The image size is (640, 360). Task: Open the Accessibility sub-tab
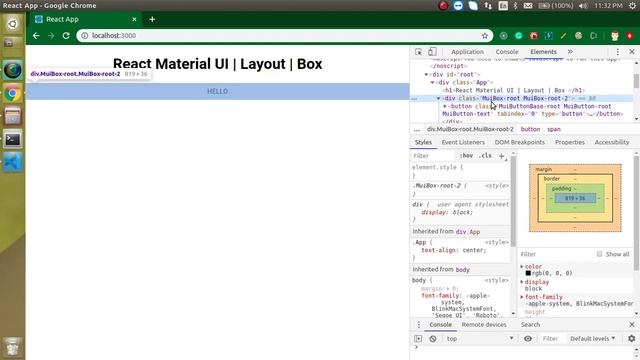612,142
